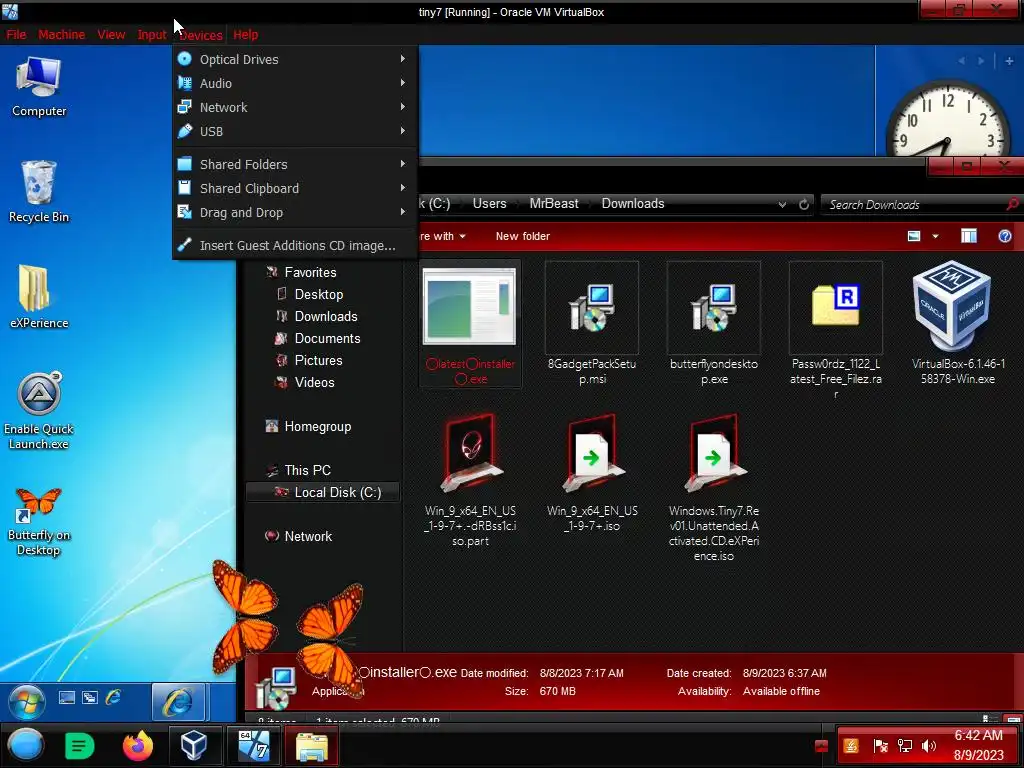Viewport: 1024px width, 768px height.
Task: Select the eXPerience folder on desktop
Action: pos(39,296)
